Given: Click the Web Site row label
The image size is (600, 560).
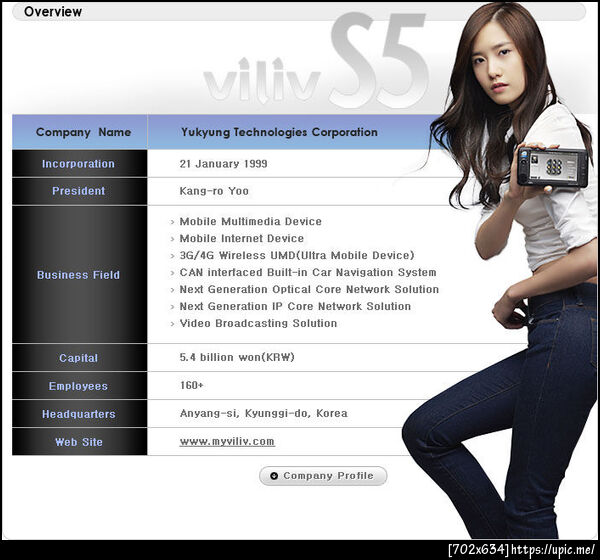Looking at the screenshot, I should [78, 442].
